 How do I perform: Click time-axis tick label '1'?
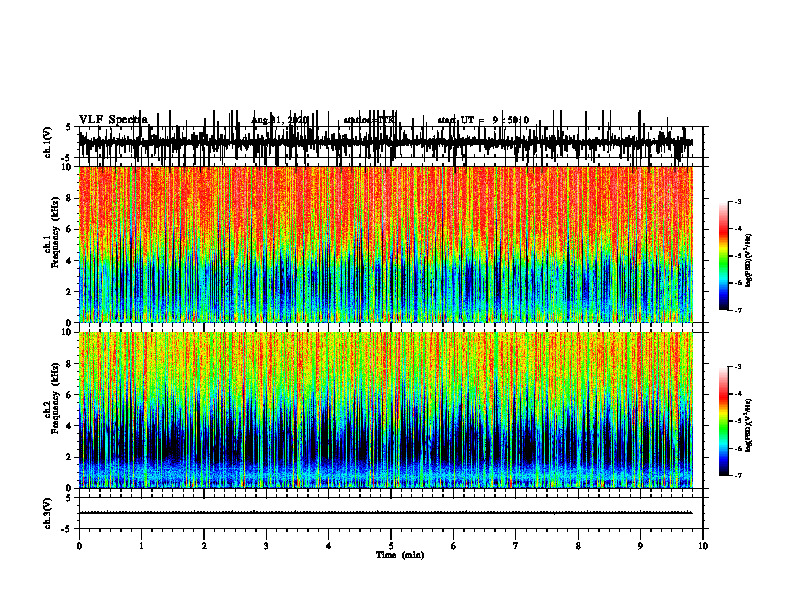[141, 546]
